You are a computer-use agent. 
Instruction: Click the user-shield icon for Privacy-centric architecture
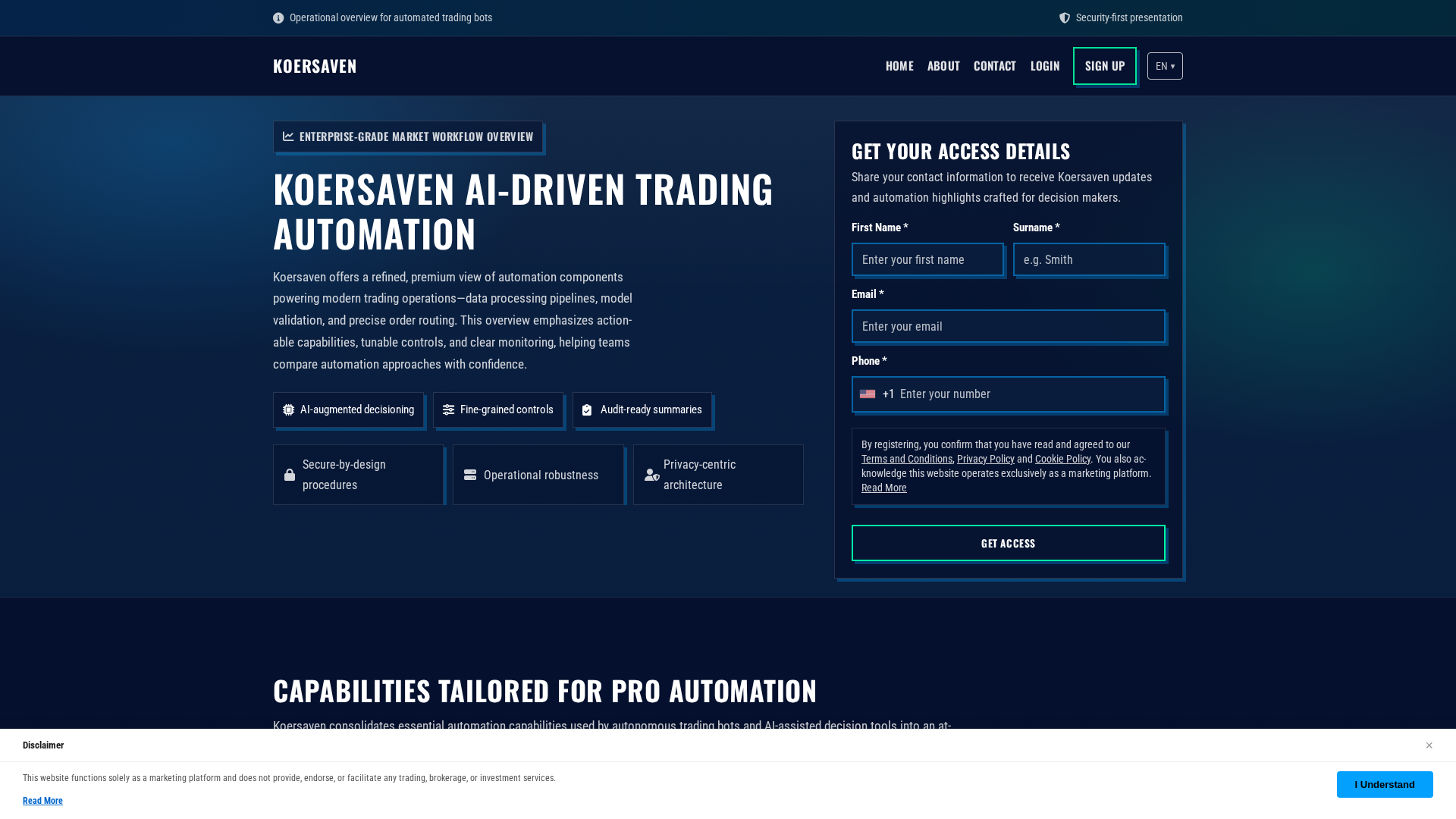[x=652, y=475]
